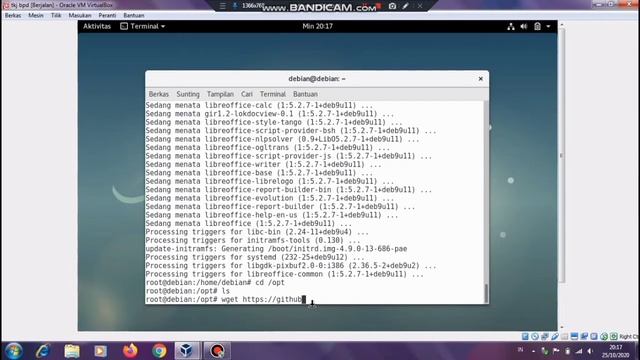Open Google Chrome from taskbar

(x=159, y=351)
